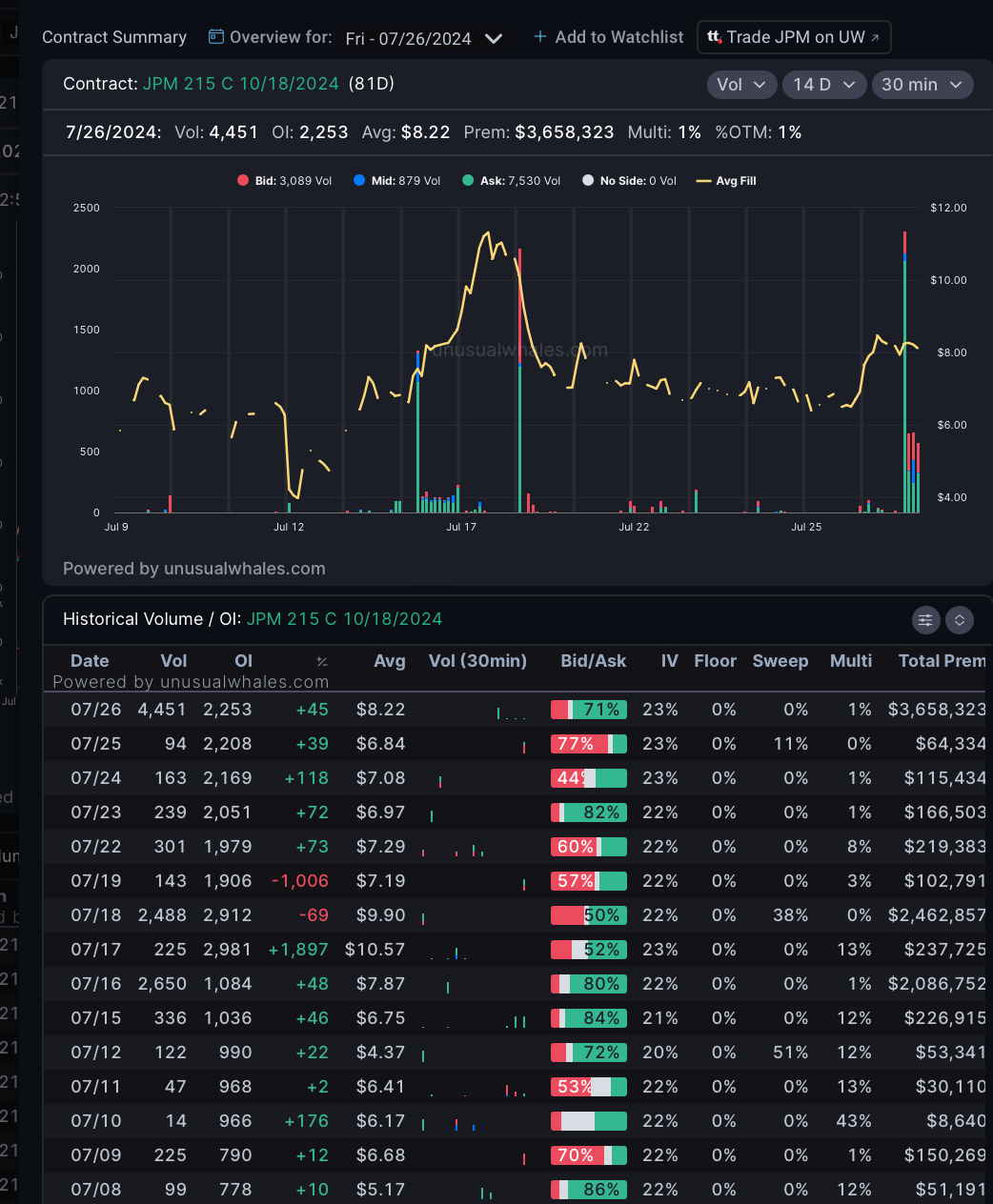Select the 07/11 average $6.41
This screenshot has width=993, height=1204.
(381, 1087)
